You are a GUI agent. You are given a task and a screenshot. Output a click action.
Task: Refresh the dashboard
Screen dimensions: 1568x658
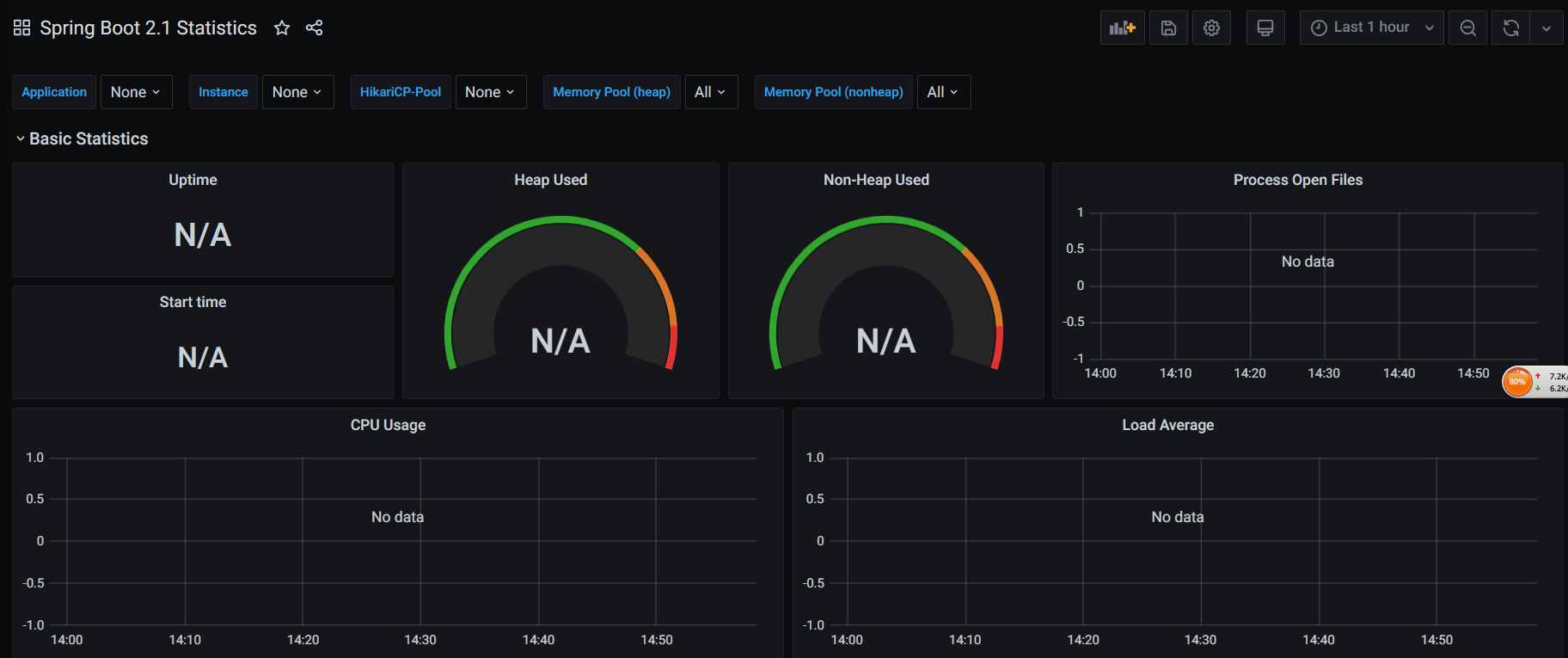click(x=1510, y=28)
